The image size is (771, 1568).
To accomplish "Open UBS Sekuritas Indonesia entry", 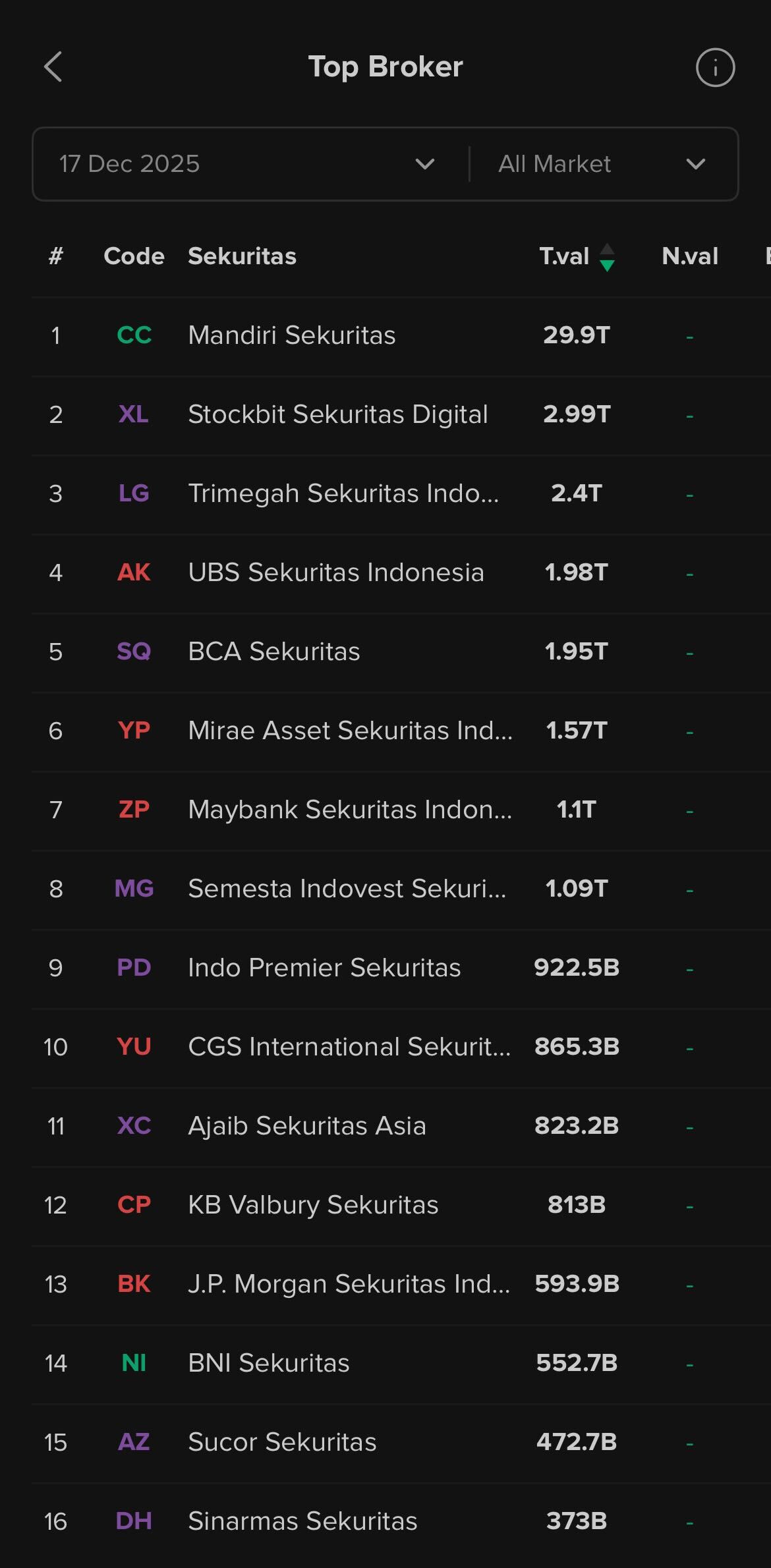I will [x=335, y=573].
